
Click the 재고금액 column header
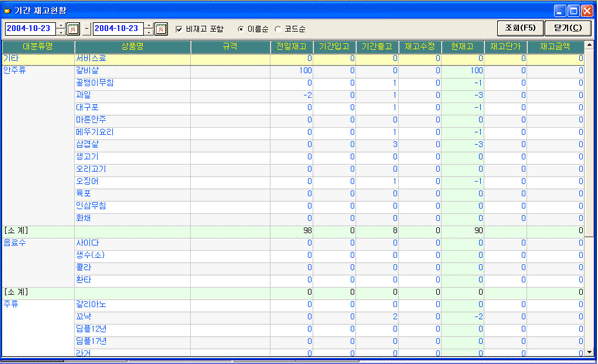[x=555, y=47]
